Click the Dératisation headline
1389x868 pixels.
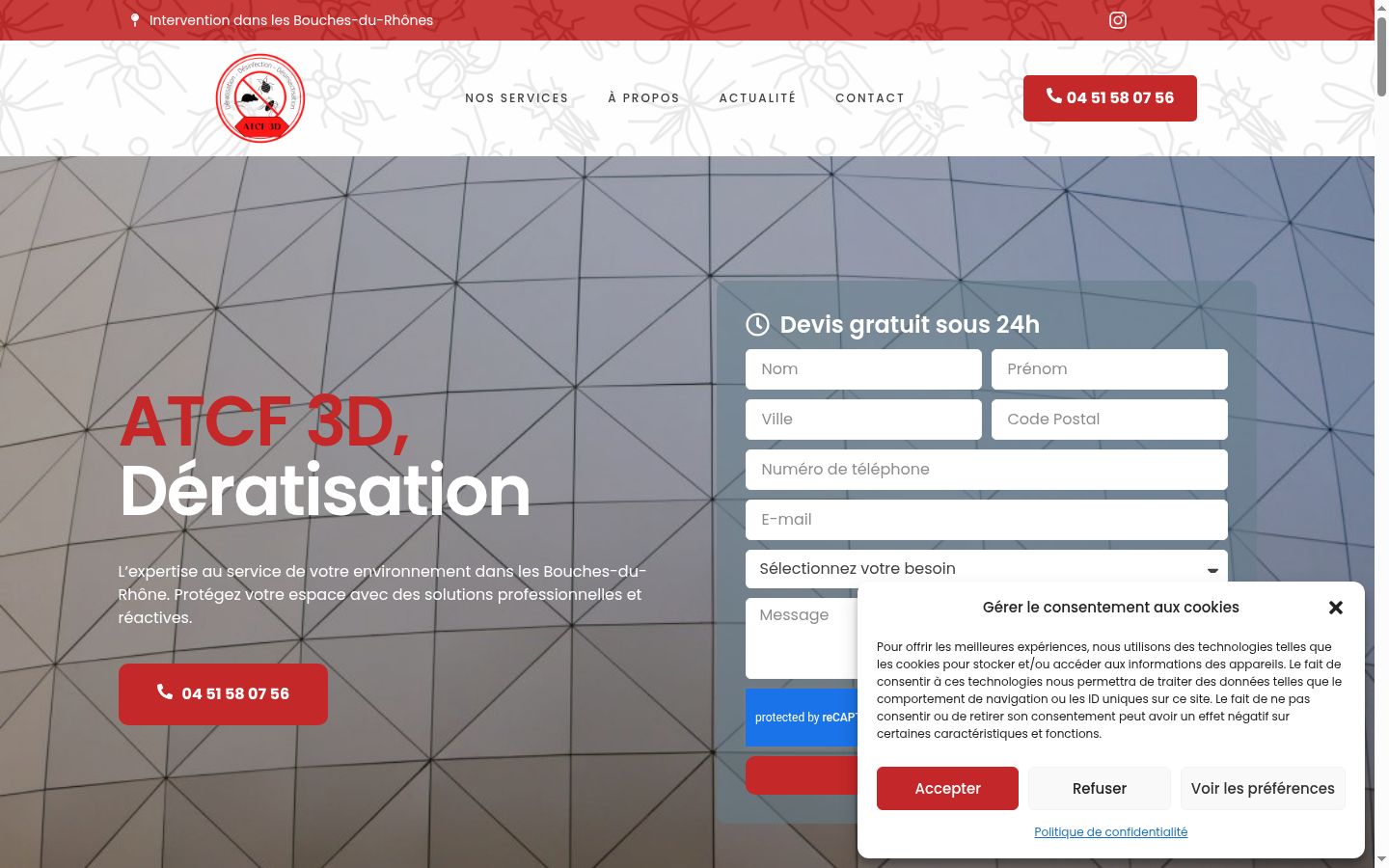[325, 491]
